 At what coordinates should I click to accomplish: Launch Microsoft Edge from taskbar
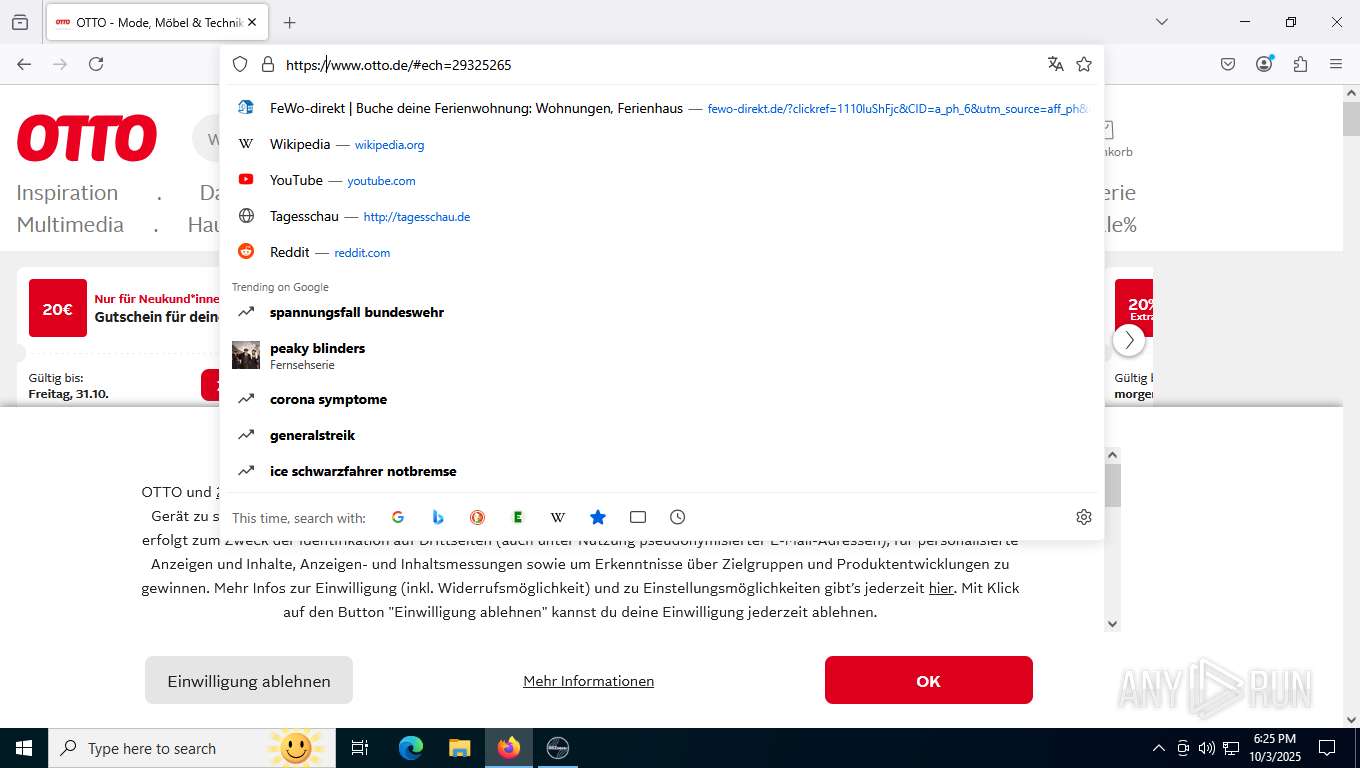(411, 748)
